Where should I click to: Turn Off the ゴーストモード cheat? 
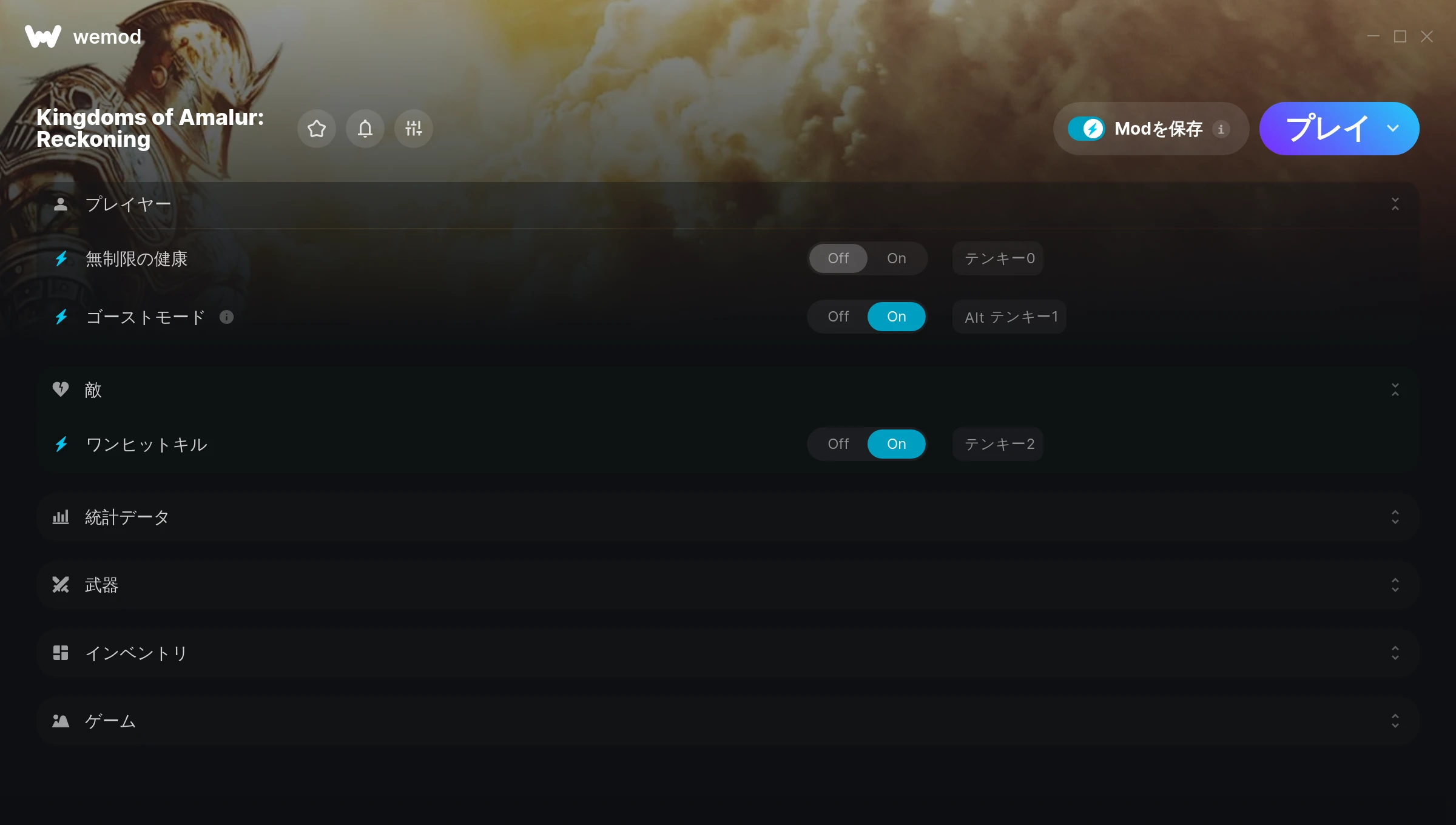[838, 317]
